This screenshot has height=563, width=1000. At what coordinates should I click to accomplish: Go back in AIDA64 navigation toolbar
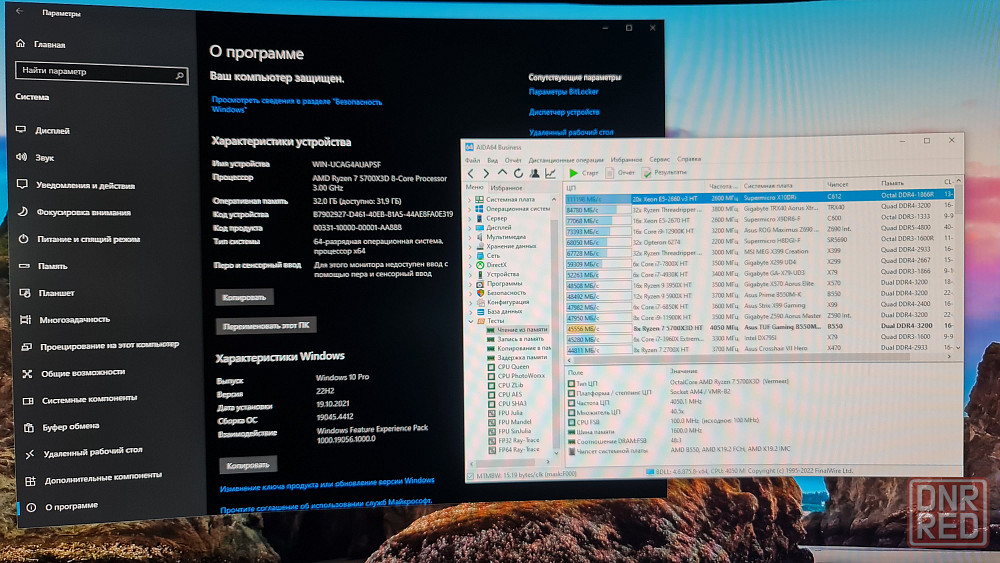[x=471, y=173]
